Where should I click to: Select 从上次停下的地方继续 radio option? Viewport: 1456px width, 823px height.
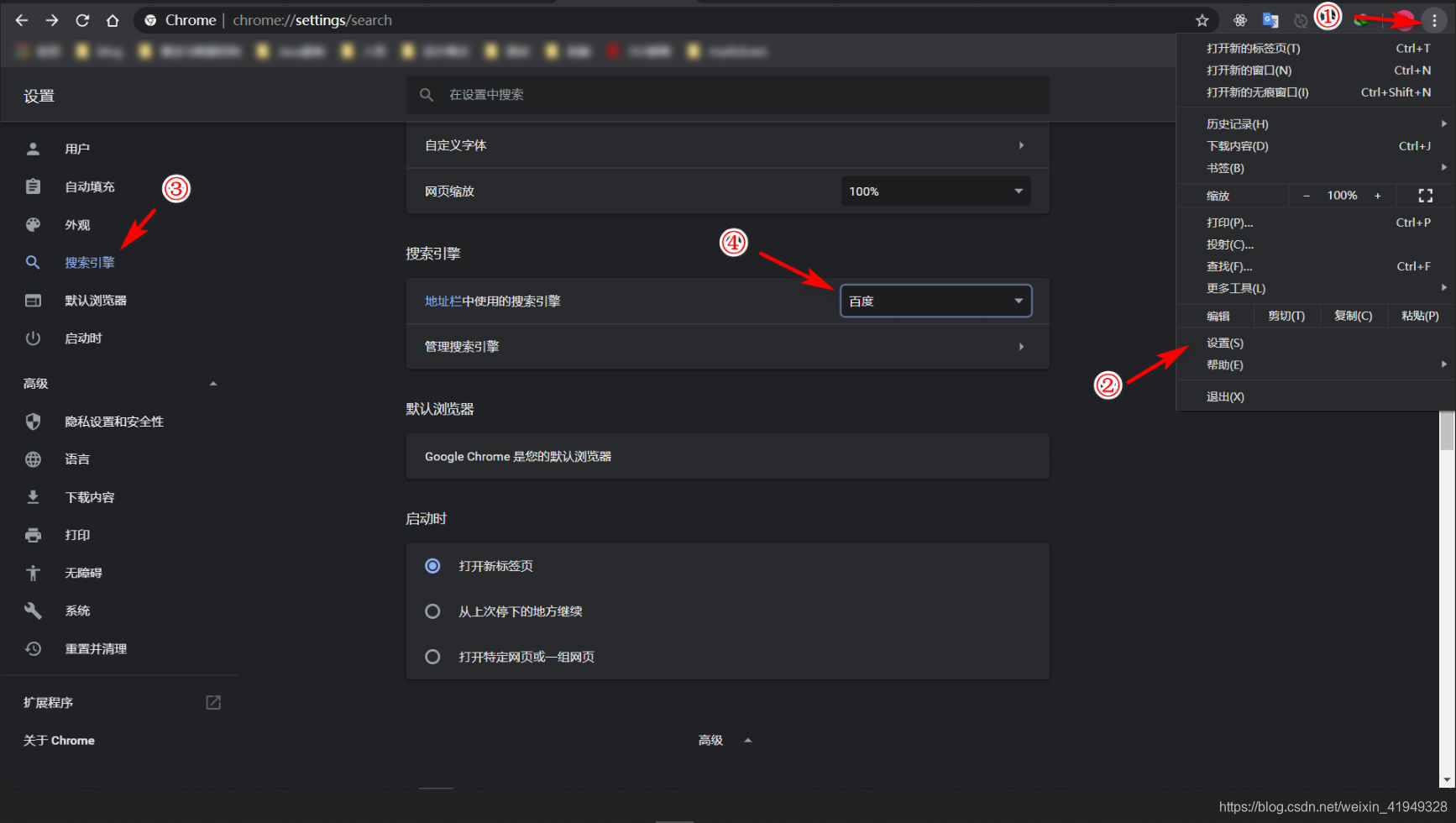(432, 611)
